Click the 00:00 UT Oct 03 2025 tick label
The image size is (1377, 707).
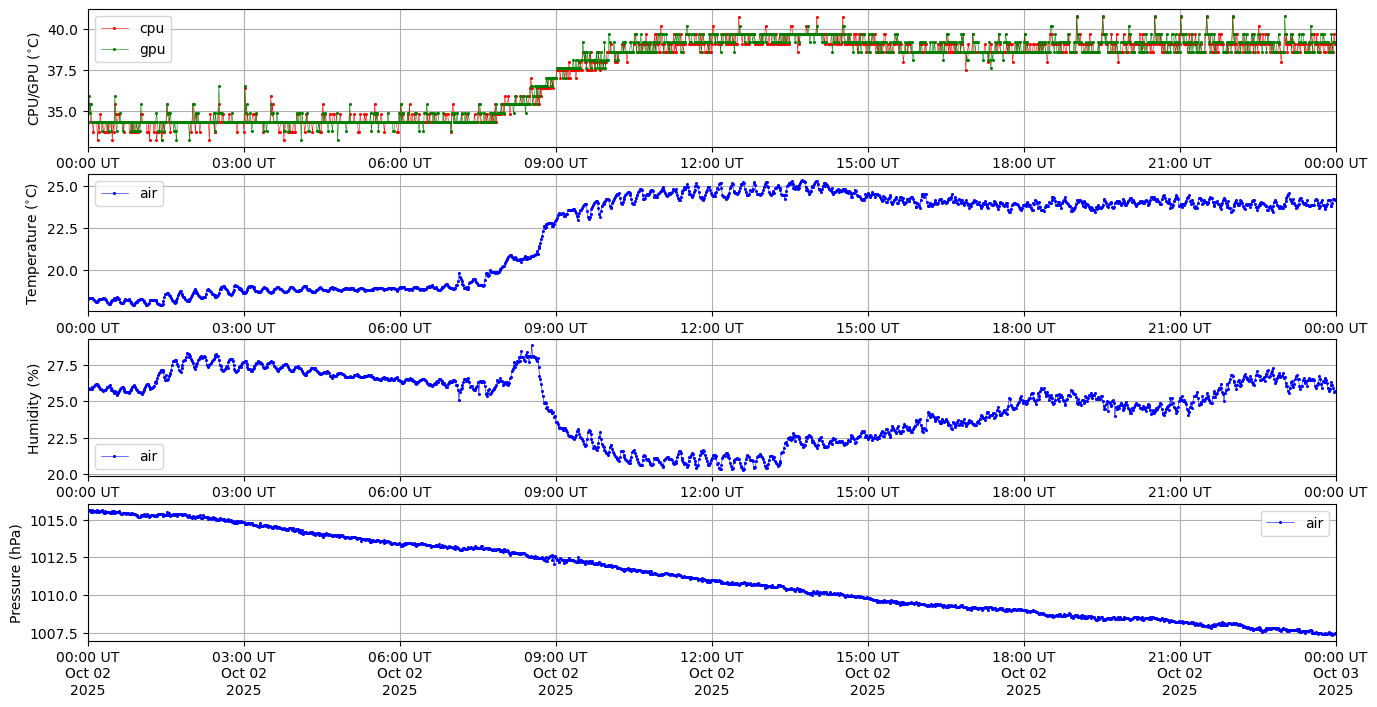click(x=1335, y=673)
